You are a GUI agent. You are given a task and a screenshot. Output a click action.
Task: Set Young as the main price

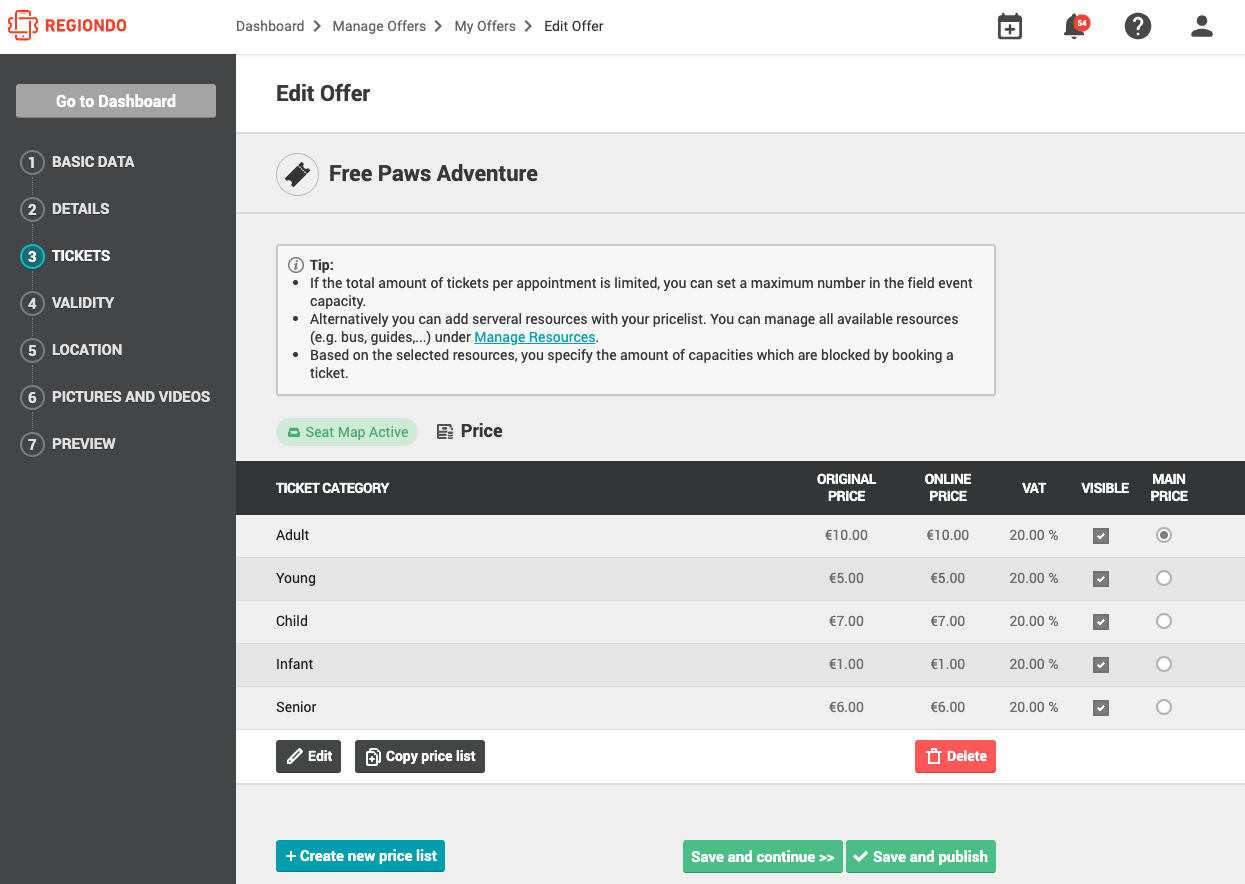[x=1163, y=578]
